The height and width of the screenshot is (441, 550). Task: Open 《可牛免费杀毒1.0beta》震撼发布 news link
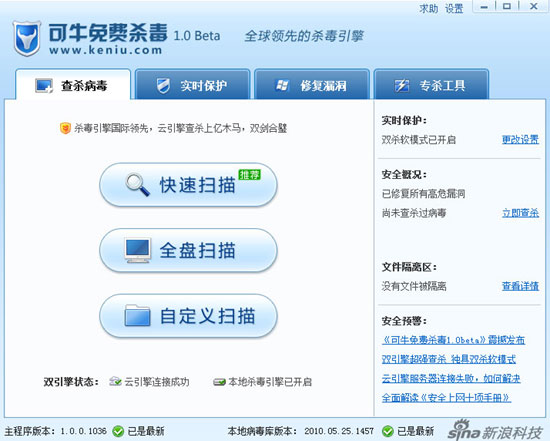pos(453,340)
